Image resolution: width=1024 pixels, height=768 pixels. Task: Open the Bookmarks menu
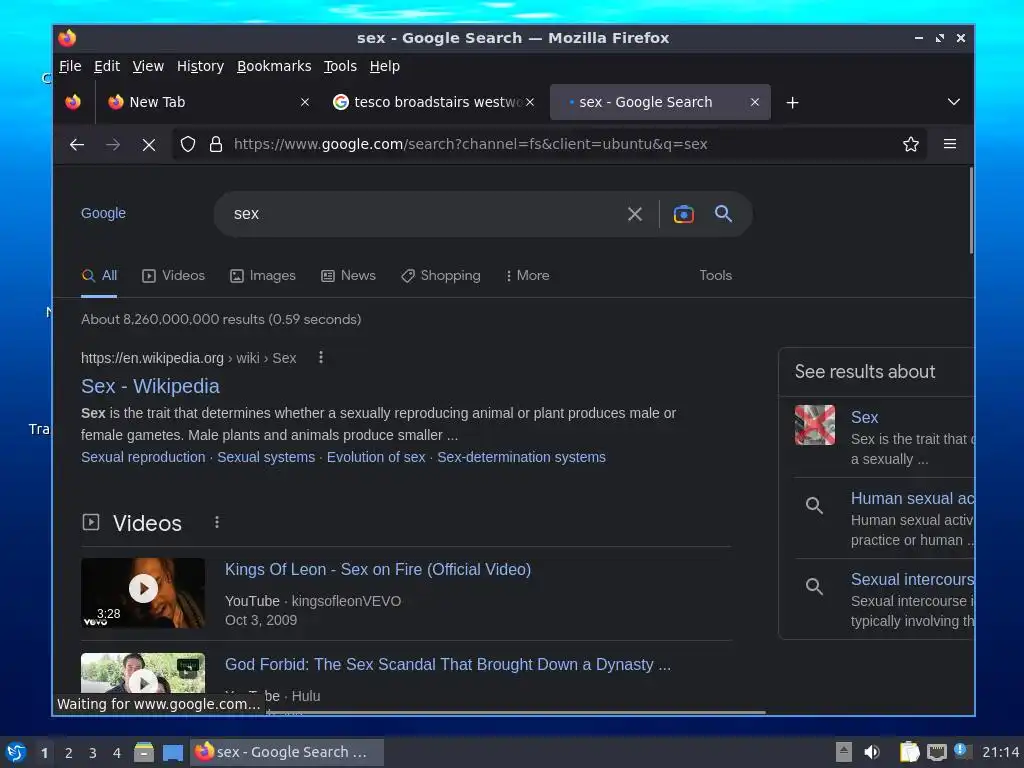pos(274,66)
